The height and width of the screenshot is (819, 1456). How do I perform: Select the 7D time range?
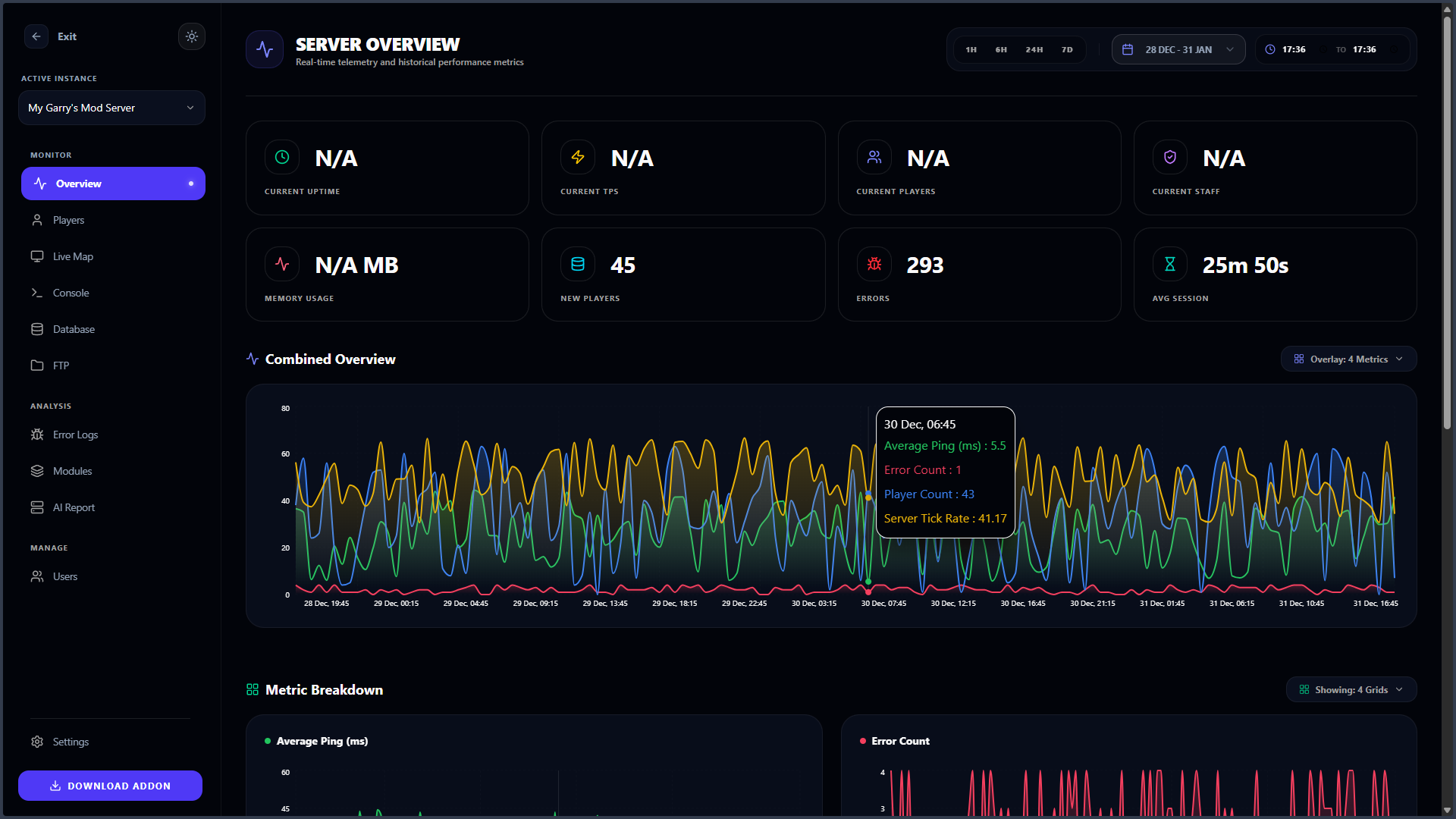click(x=1067, y=49)
